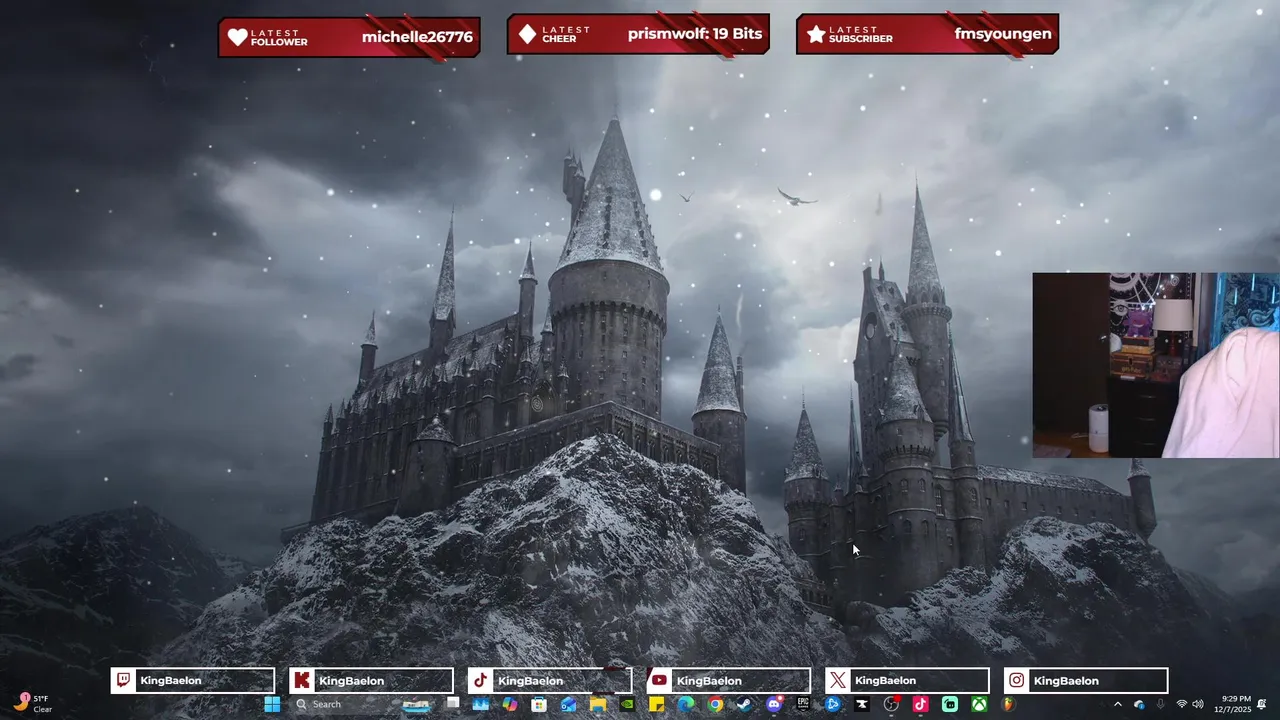Click the YouTube KingBaelon banner

coord(729,681)
